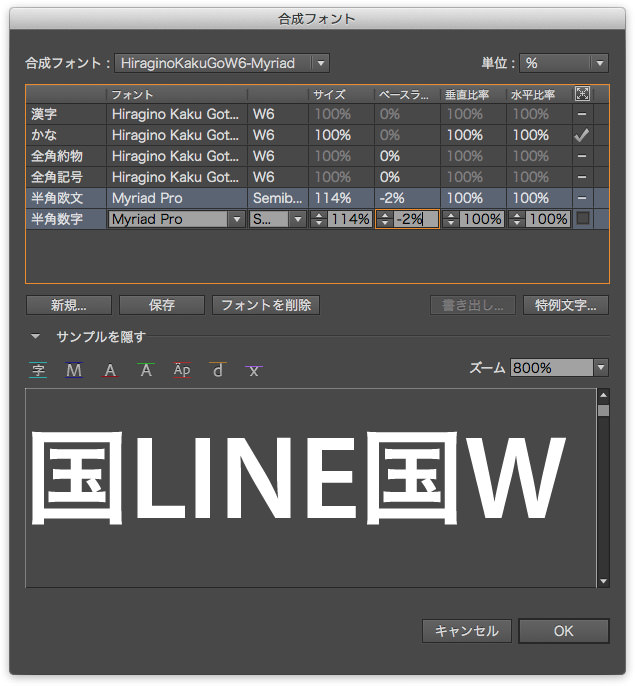Open the ズーム 800% dropdown arrow
The height and width of the screenshot is (686, 635).
coord(601,368)
